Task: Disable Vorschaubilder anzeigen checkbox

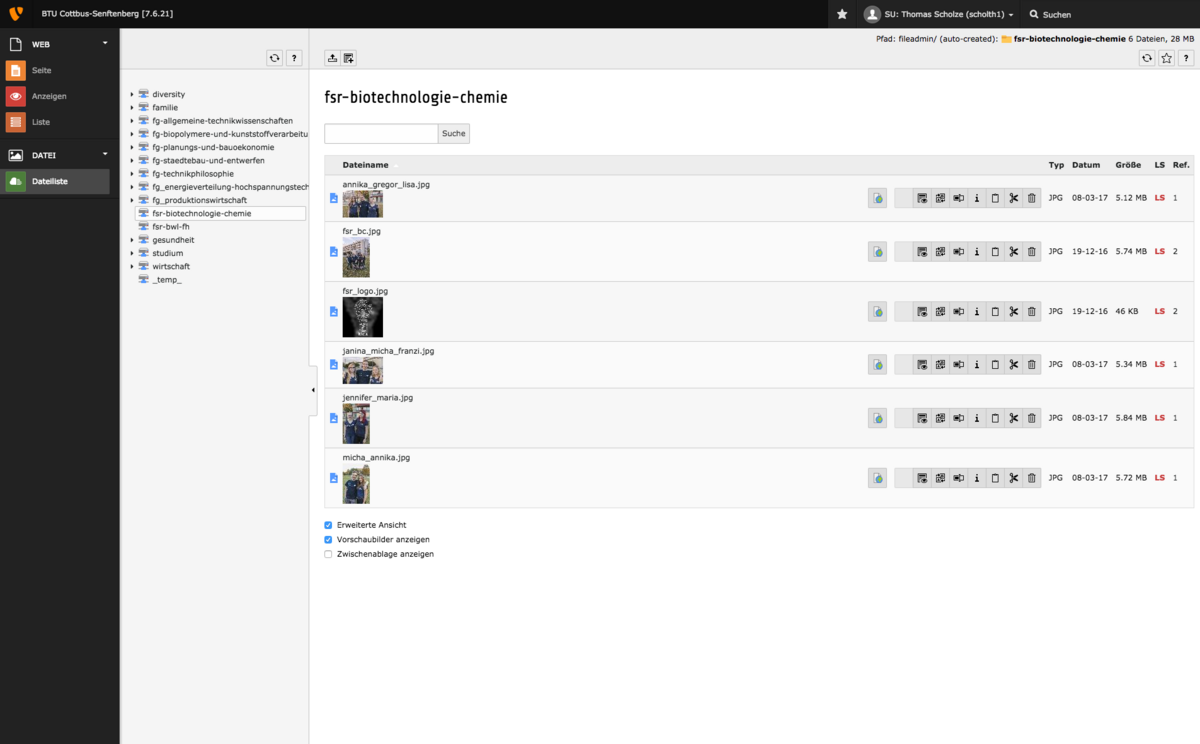Action: 328,539
